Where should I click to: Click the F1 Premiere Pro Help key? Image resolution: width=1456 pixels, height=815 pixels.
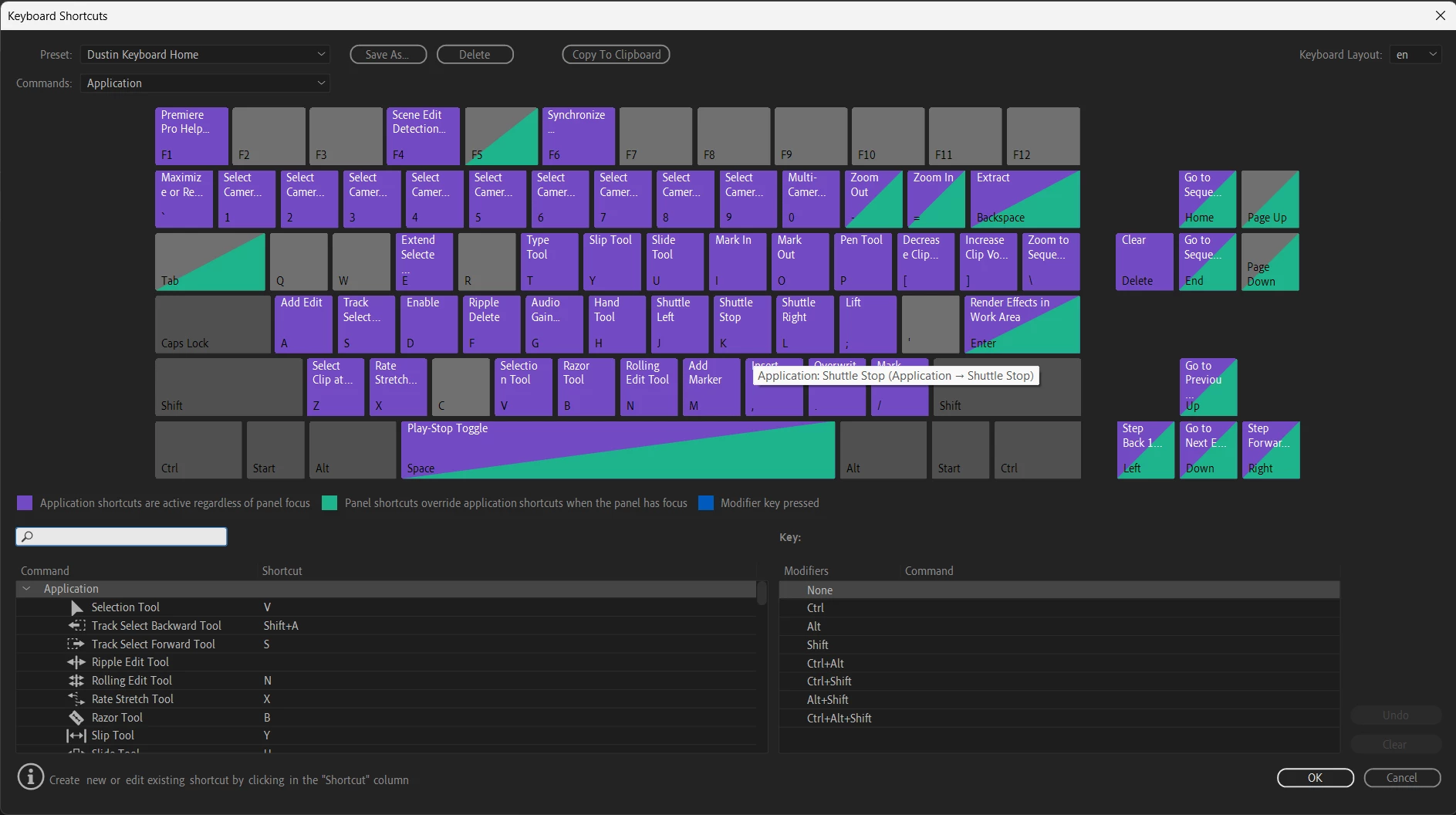pos(191,136)
